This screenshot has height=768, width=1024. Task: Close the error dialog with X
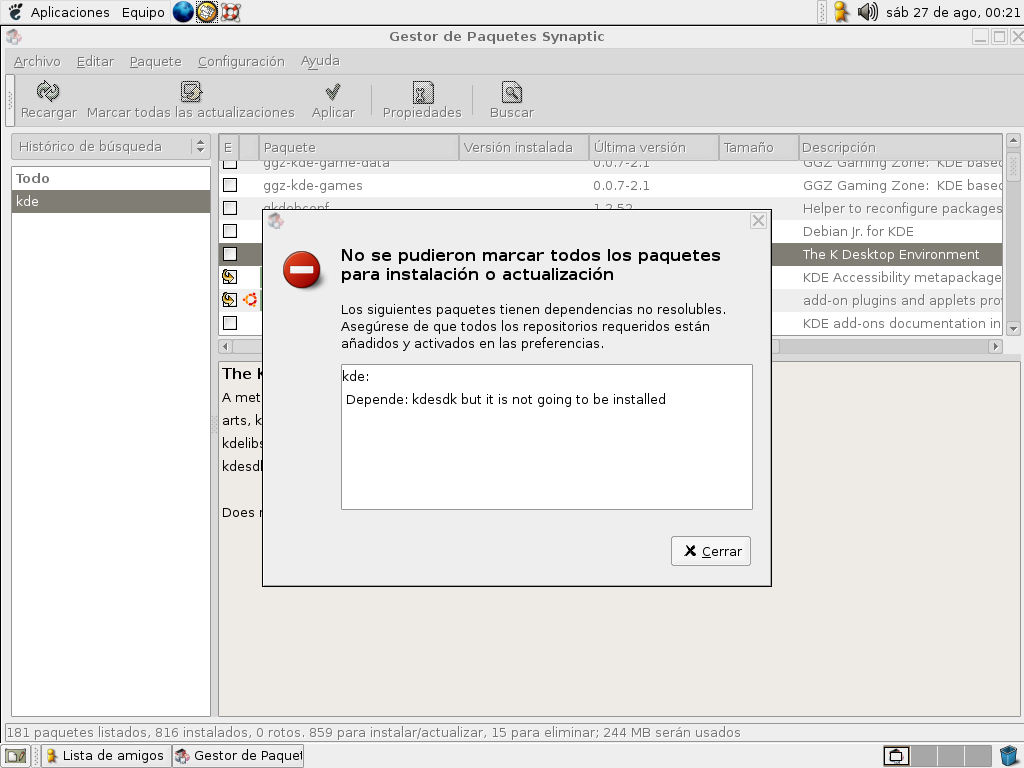point(758,221)
